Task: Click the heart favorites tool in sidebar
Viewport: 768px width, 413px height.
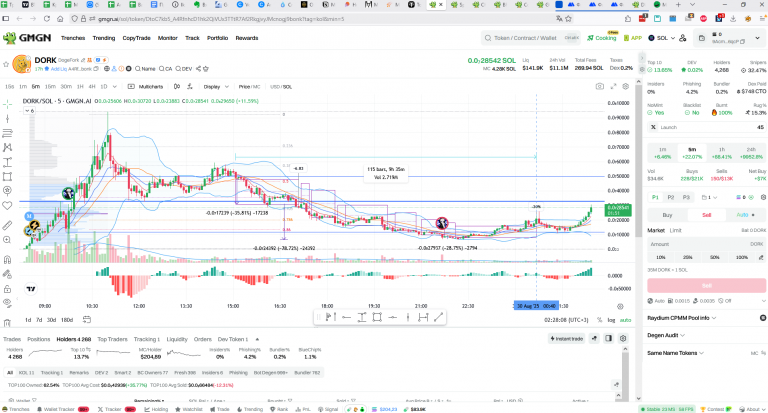Action: pos(7,205)
